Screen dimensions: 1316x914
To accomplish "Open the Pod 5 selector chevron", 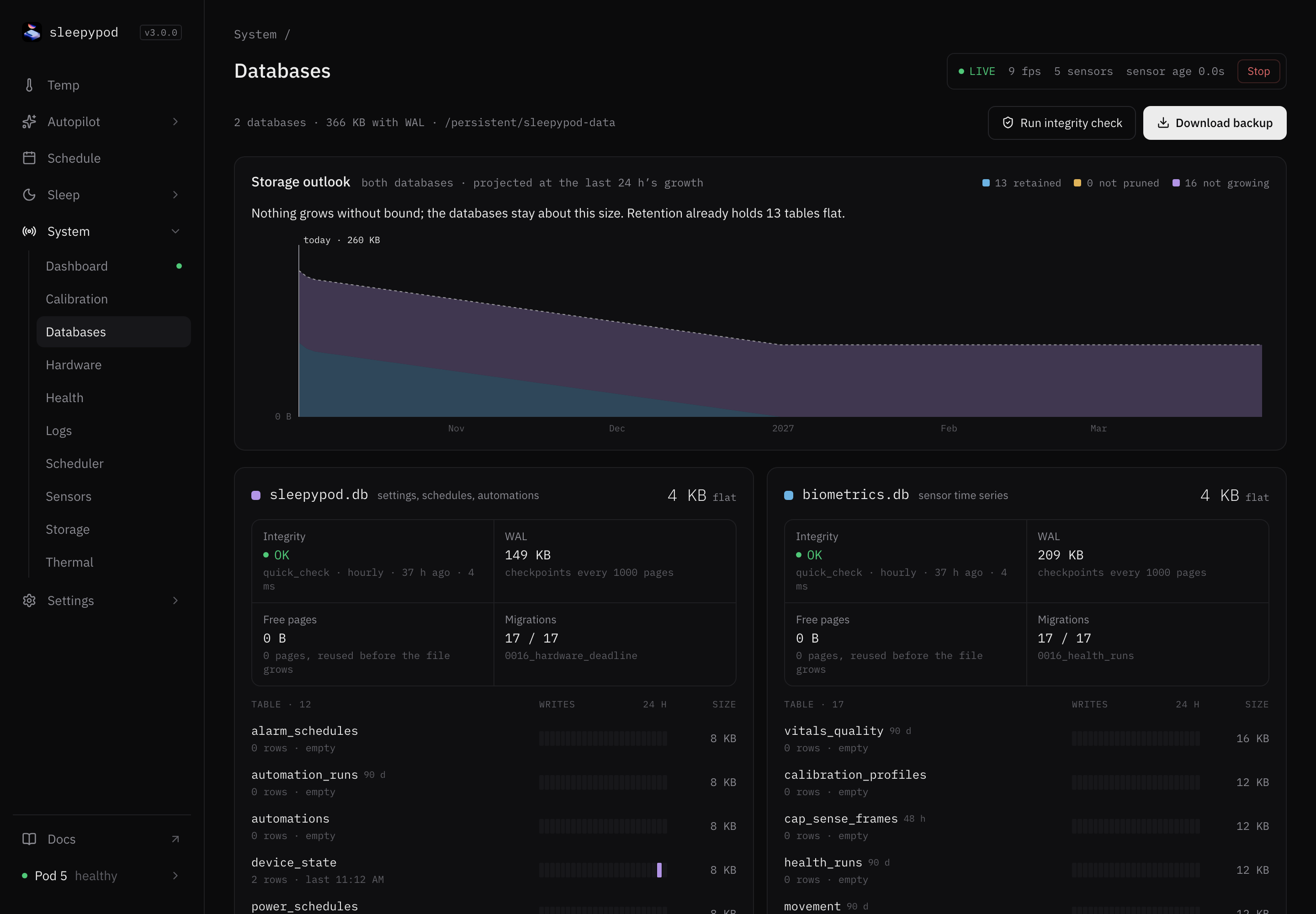I will [x=175, y=876].
